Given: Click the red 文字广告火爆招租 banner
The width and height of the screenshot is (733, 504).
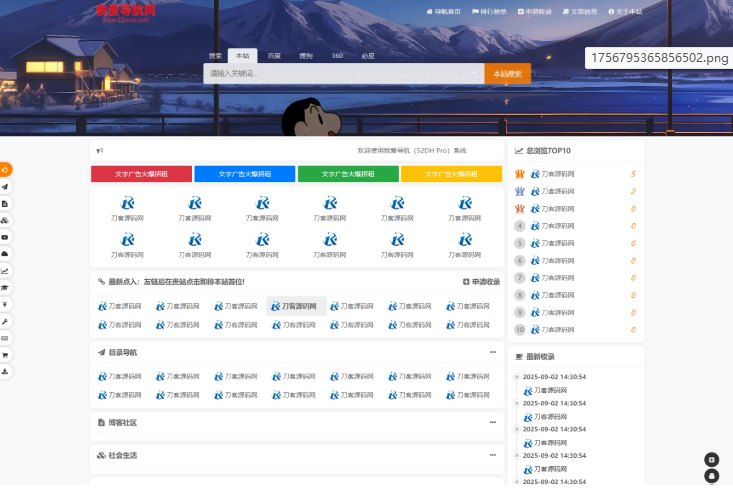Looking at the screenshot, I should tap(141, 174).
